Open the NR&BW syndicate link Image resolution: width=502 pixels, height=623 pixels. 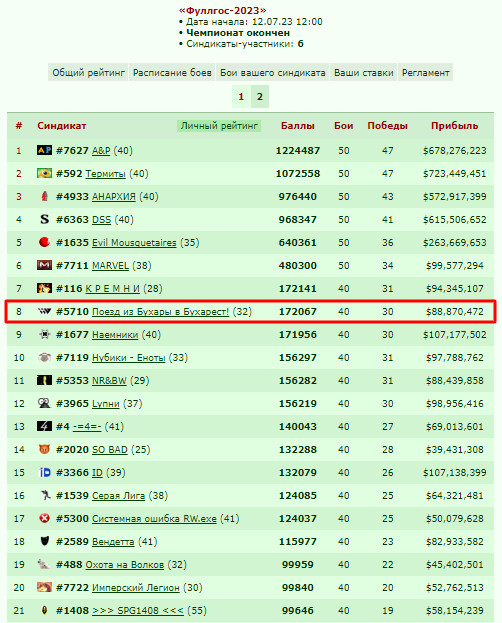pyautogui.click(x=109, y=381)
